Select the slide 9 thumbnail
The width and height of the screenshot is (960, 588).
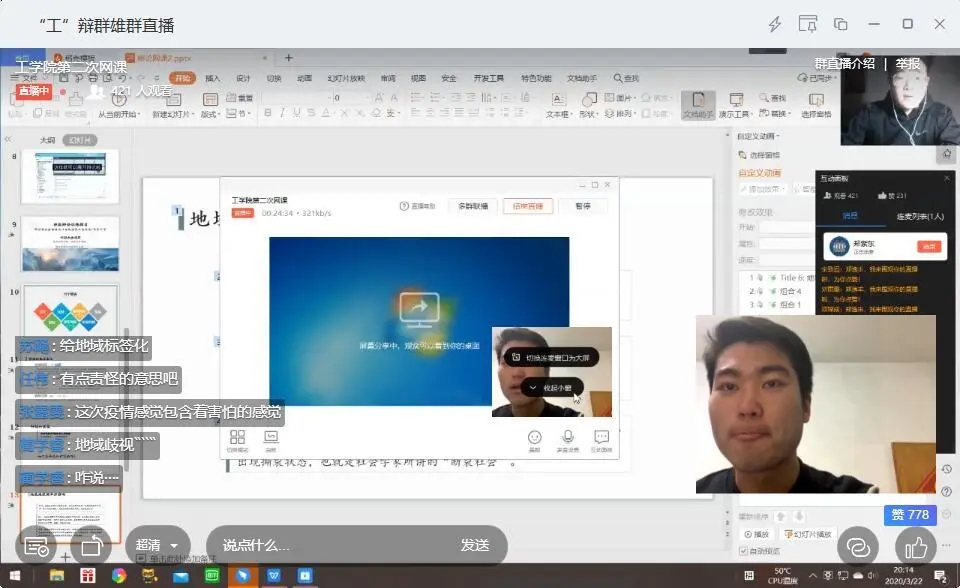[x=70, y=243]
